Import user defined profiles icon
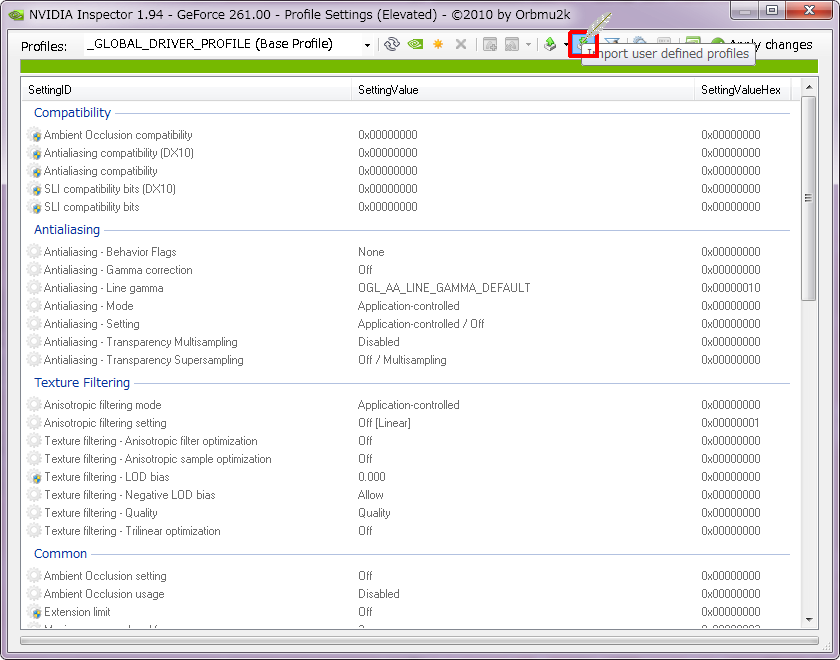The width and height of the screenshot is (840, 660). [x=583, y=44]
